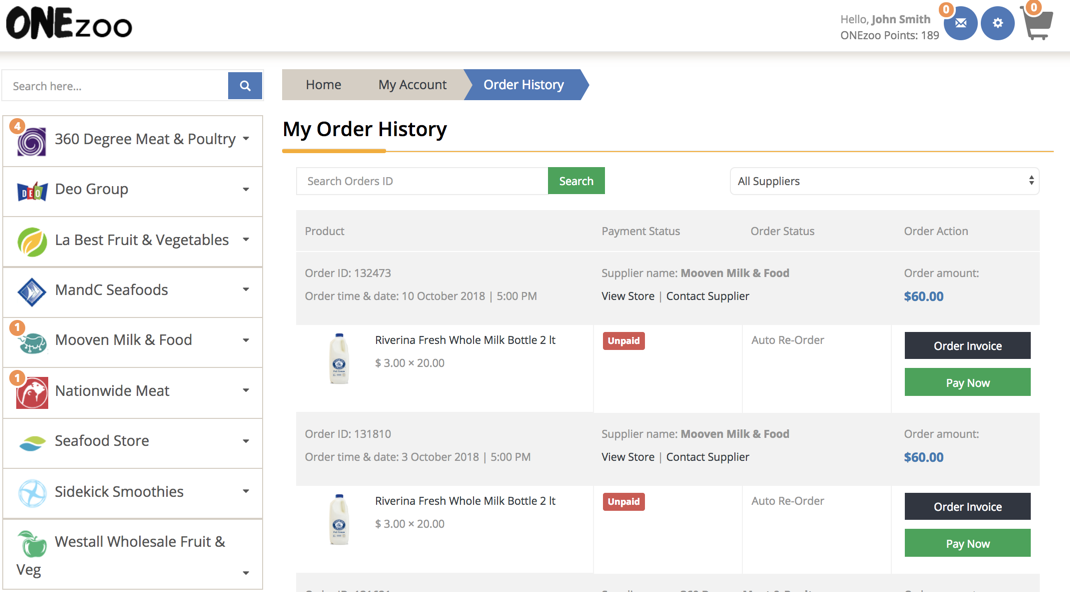1070x592 pixels.
Task: Focus the Search Orders ID field
Action: (422, 181)
